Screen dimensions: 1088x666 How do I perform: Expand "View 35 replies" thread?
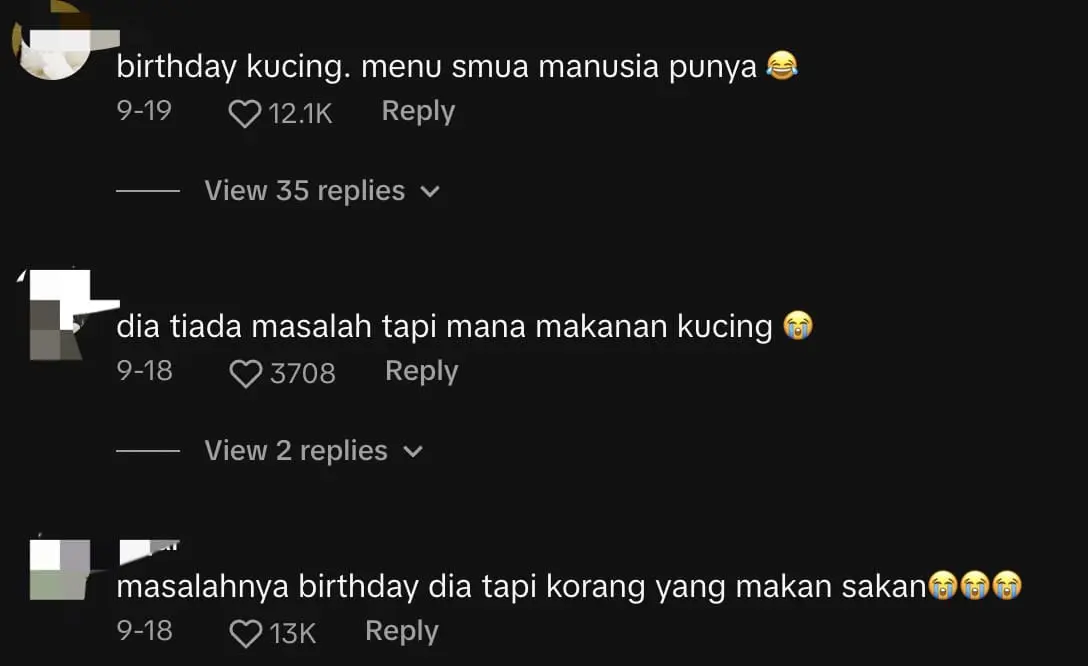(x=304, y=191)
